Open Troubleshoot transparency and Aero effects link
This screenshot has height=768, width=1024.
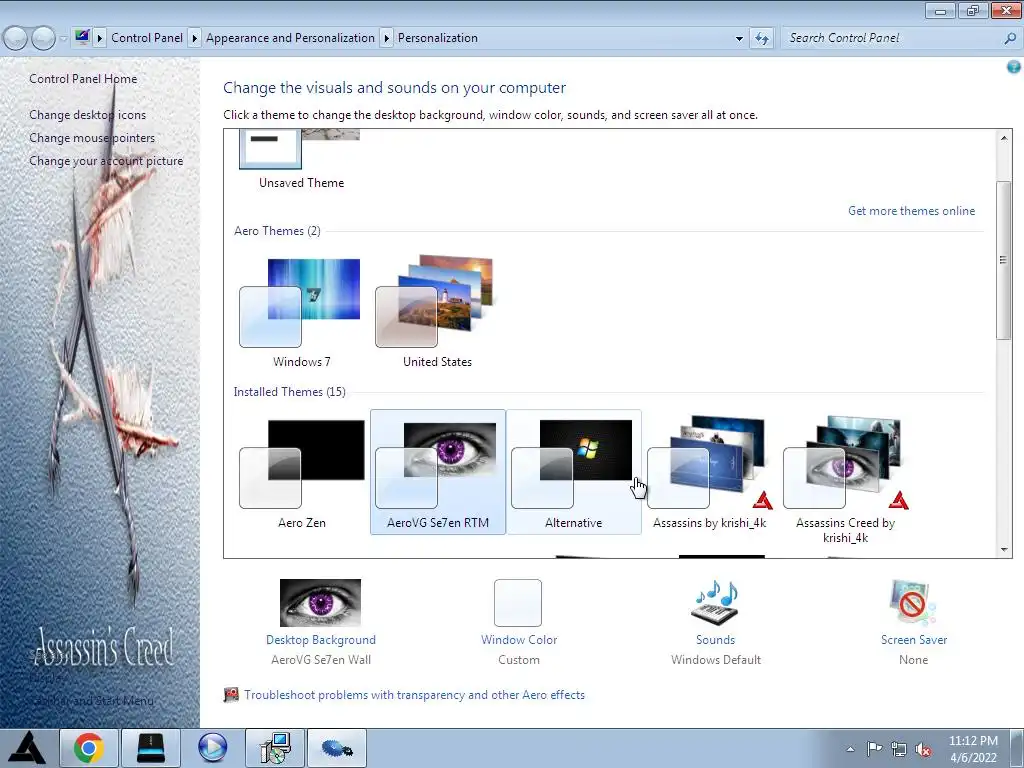pos(415,695)
